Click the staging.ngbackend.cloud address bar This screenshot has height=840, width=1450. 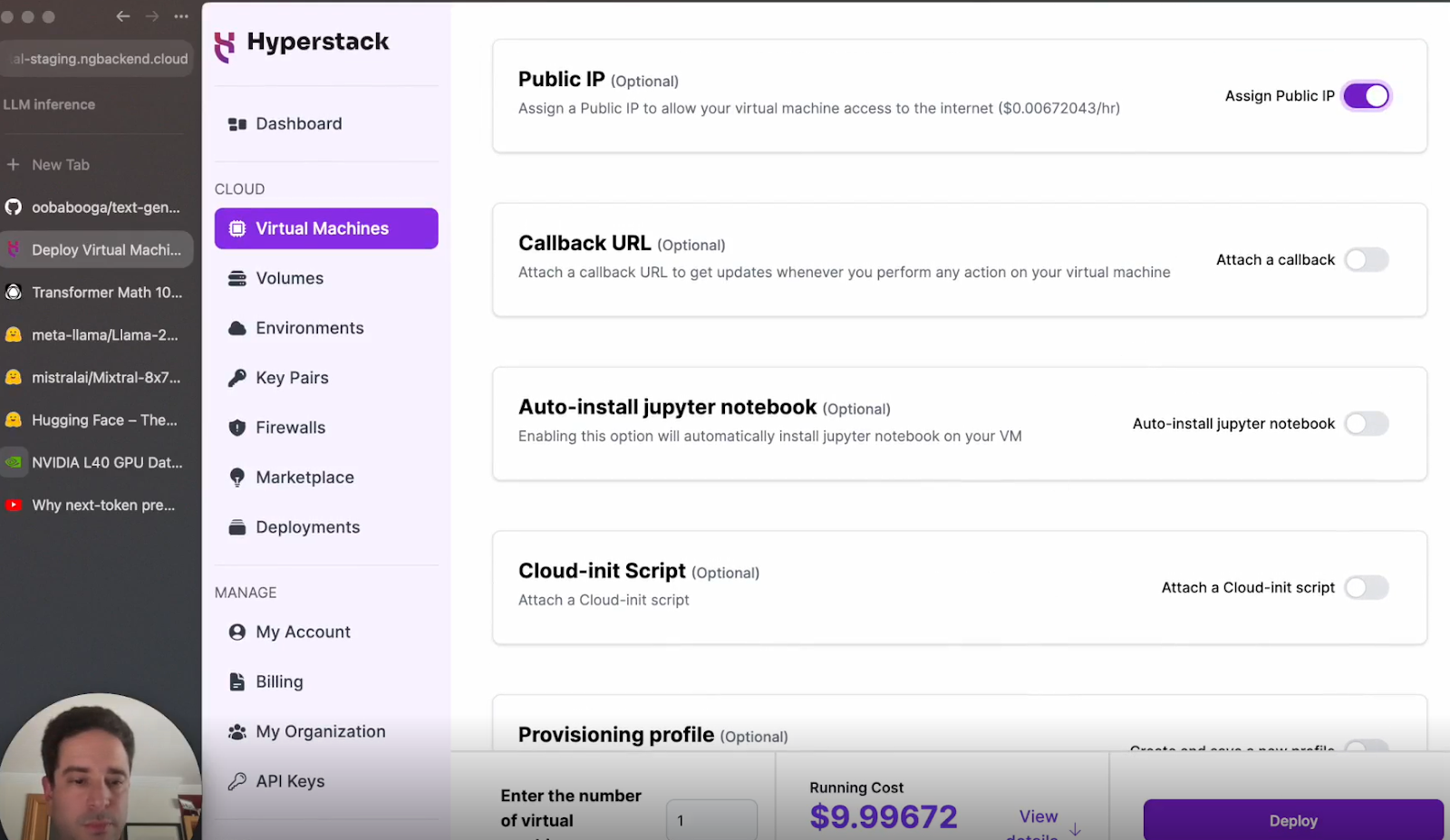[x=96, y=59]
